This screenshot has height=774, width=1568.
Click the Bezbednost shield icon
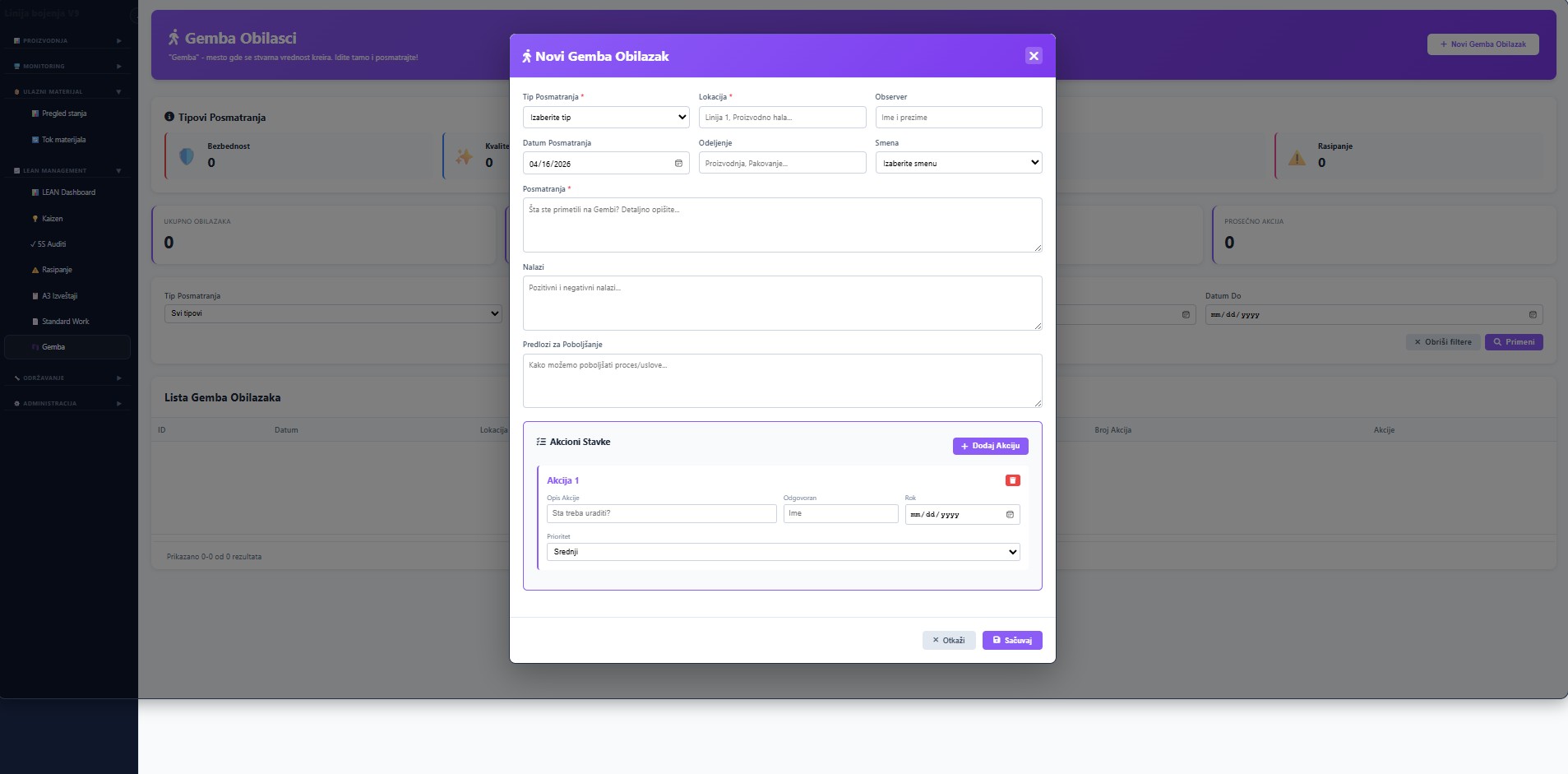pyautogui.click(x=187, y=156)
